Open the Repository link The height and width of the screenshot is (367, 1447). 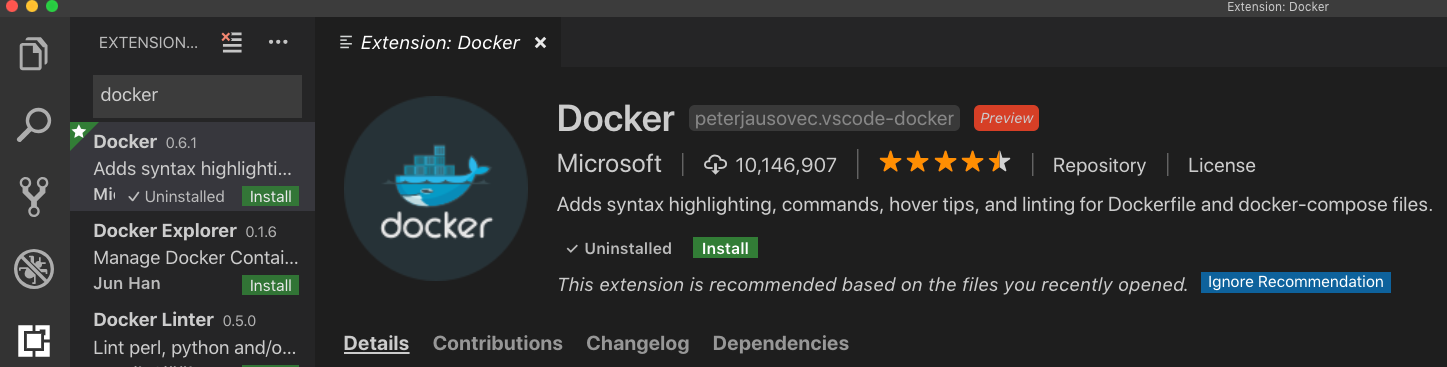coord(1099,165)
